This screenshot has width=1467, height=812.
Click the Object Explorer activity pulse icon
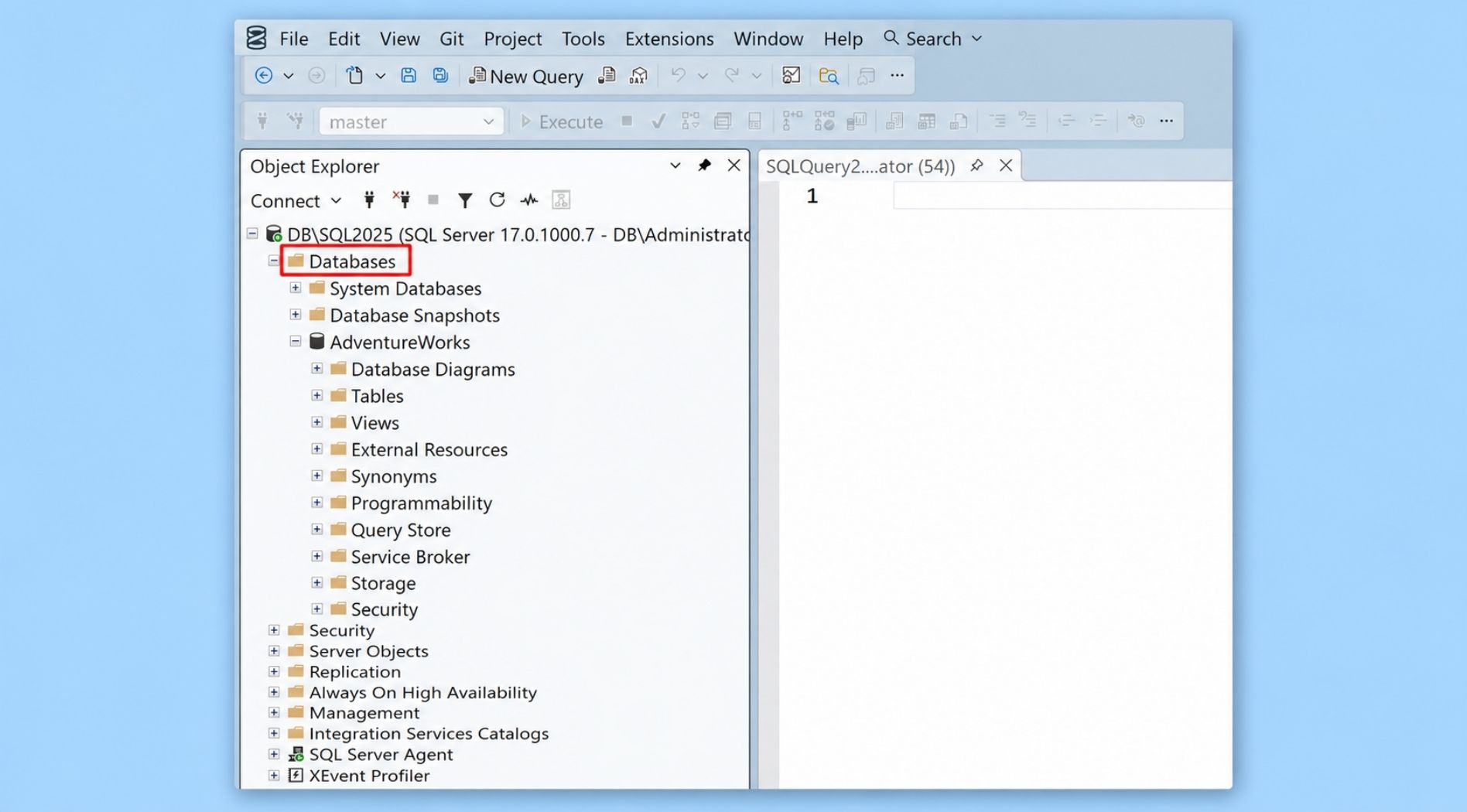[x=529, y=200]
